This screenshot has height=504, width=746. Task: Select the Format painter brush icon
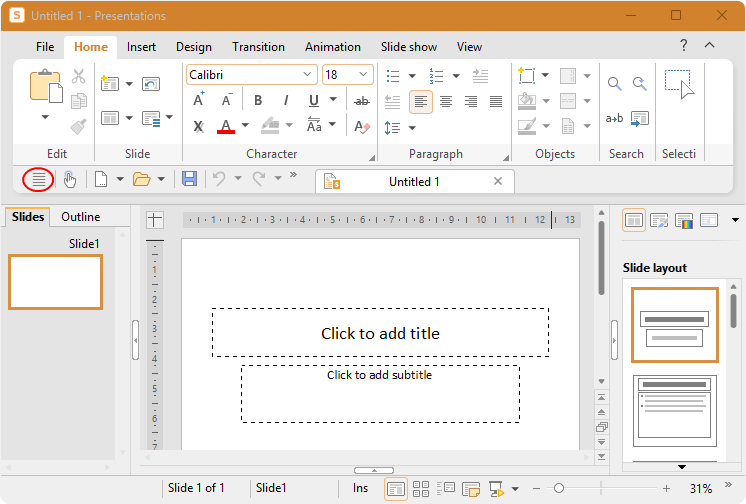coord(79,126)
